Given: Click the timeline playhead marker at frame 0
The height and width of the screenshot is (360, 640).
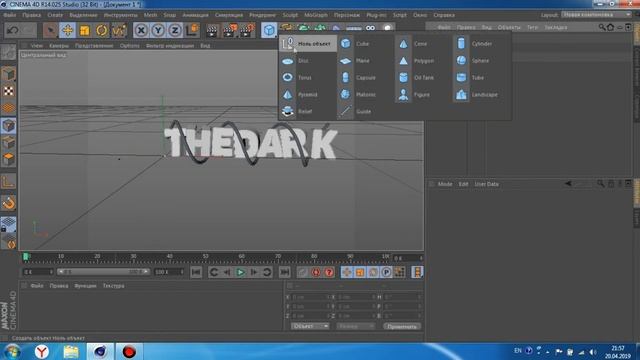Looking at the screenshot, I should click(26, 257).
